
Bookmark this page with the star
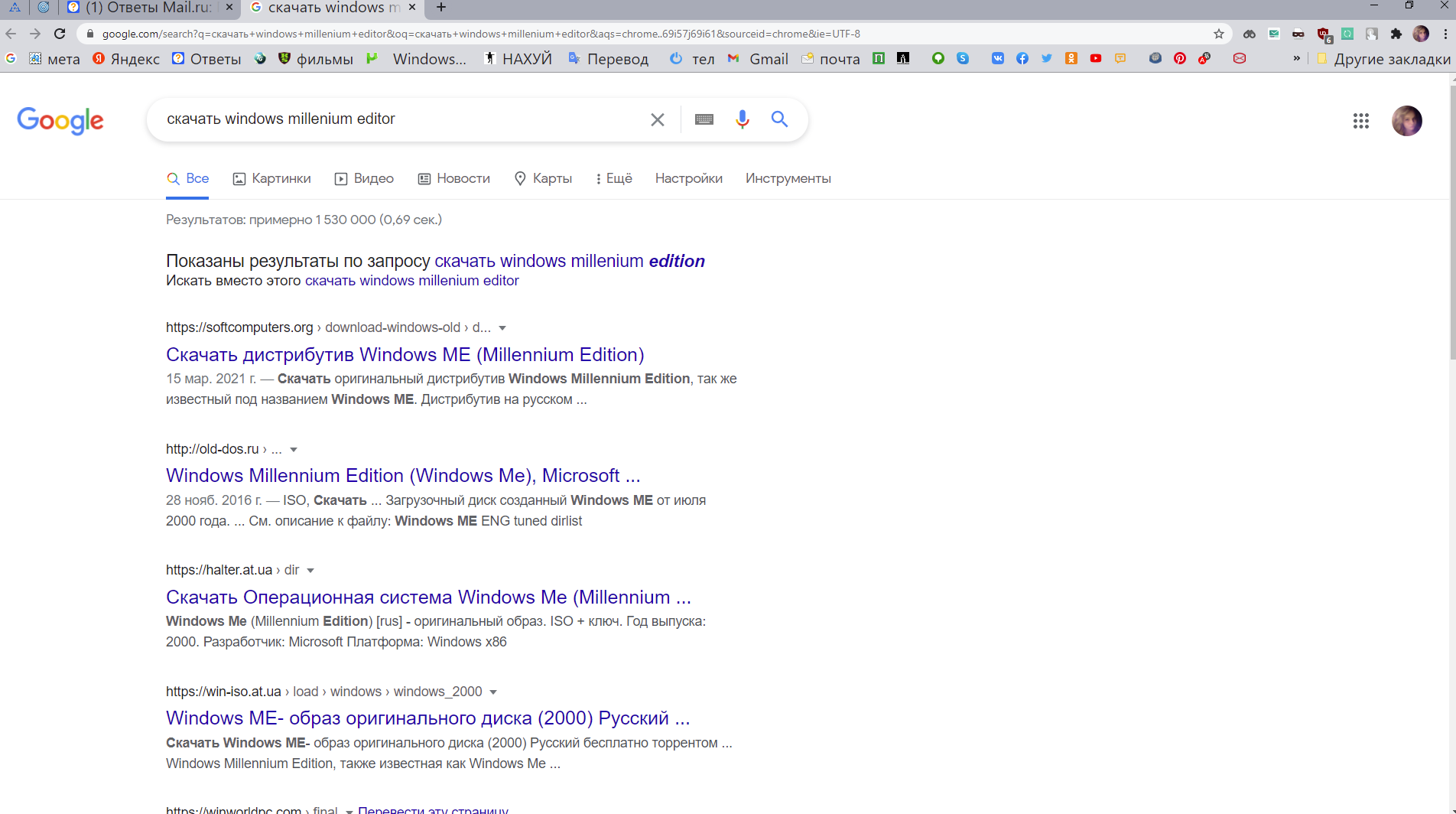point(1219,34)
